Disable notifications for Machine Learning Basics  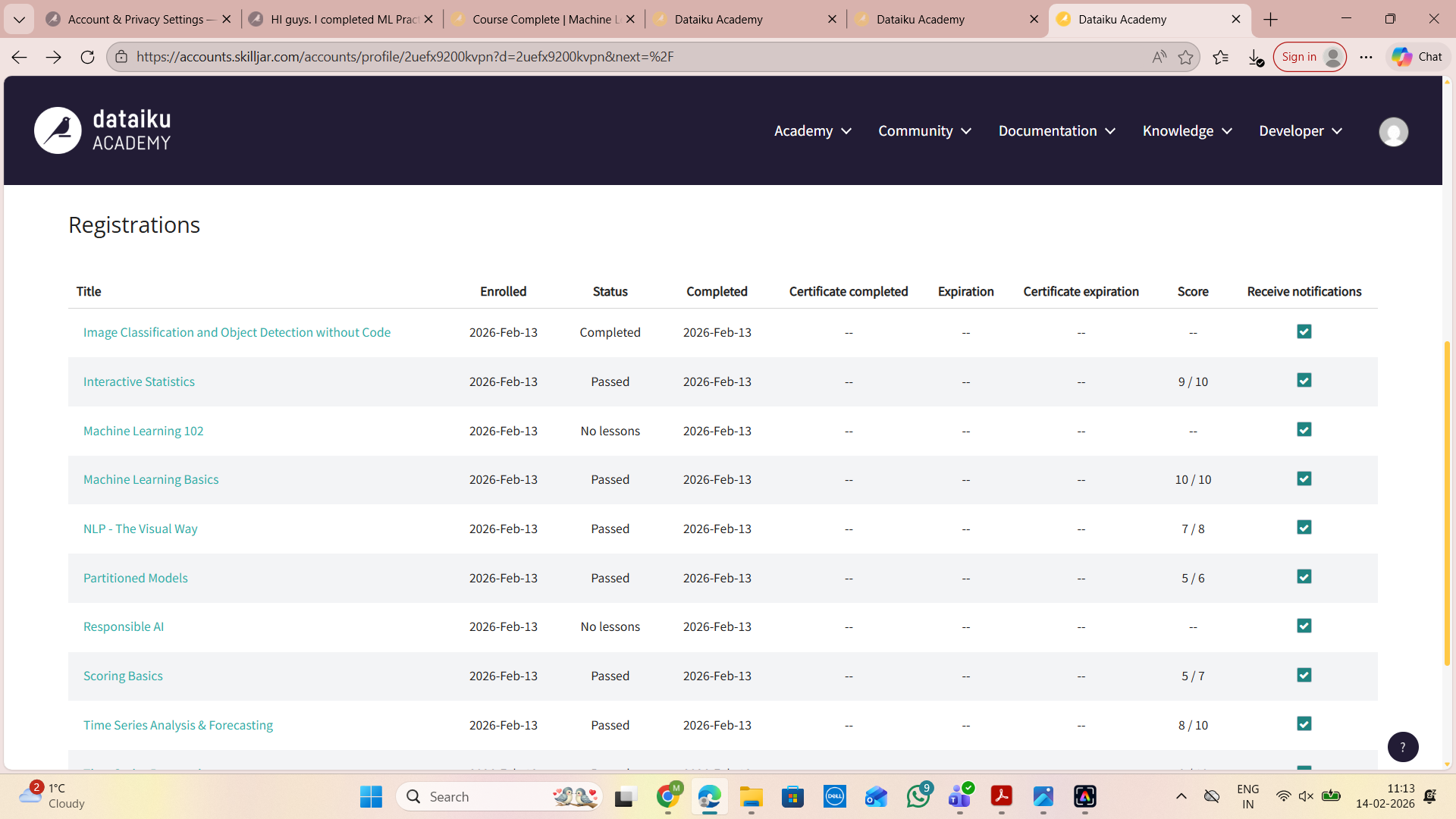1304,479
